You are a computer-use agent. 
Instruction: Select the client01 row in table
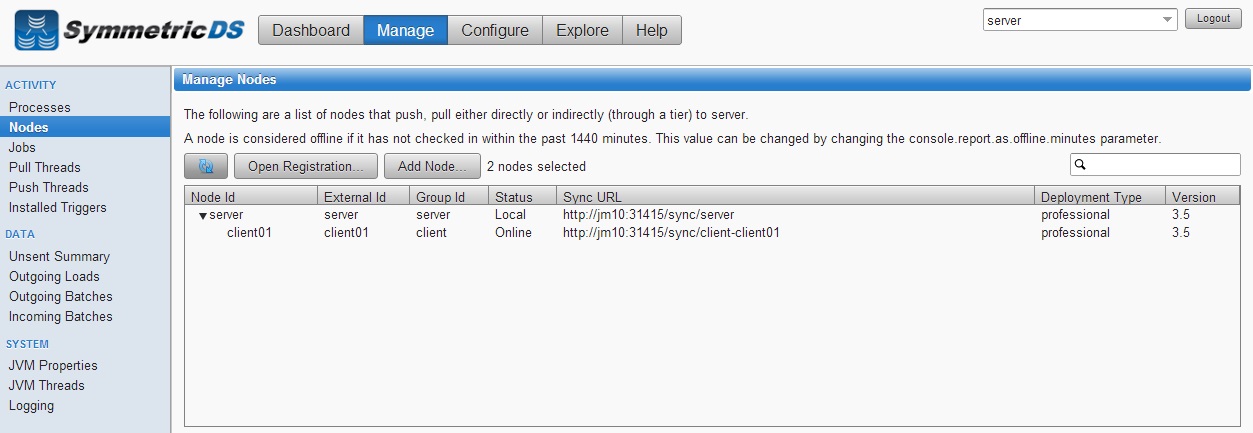[712, 233]
